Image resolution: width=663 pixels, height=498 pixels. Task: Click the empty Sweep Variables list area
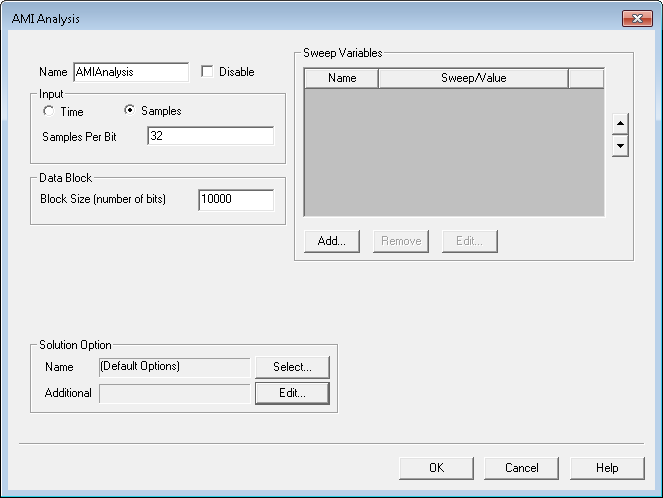click(x=454, y=152)
